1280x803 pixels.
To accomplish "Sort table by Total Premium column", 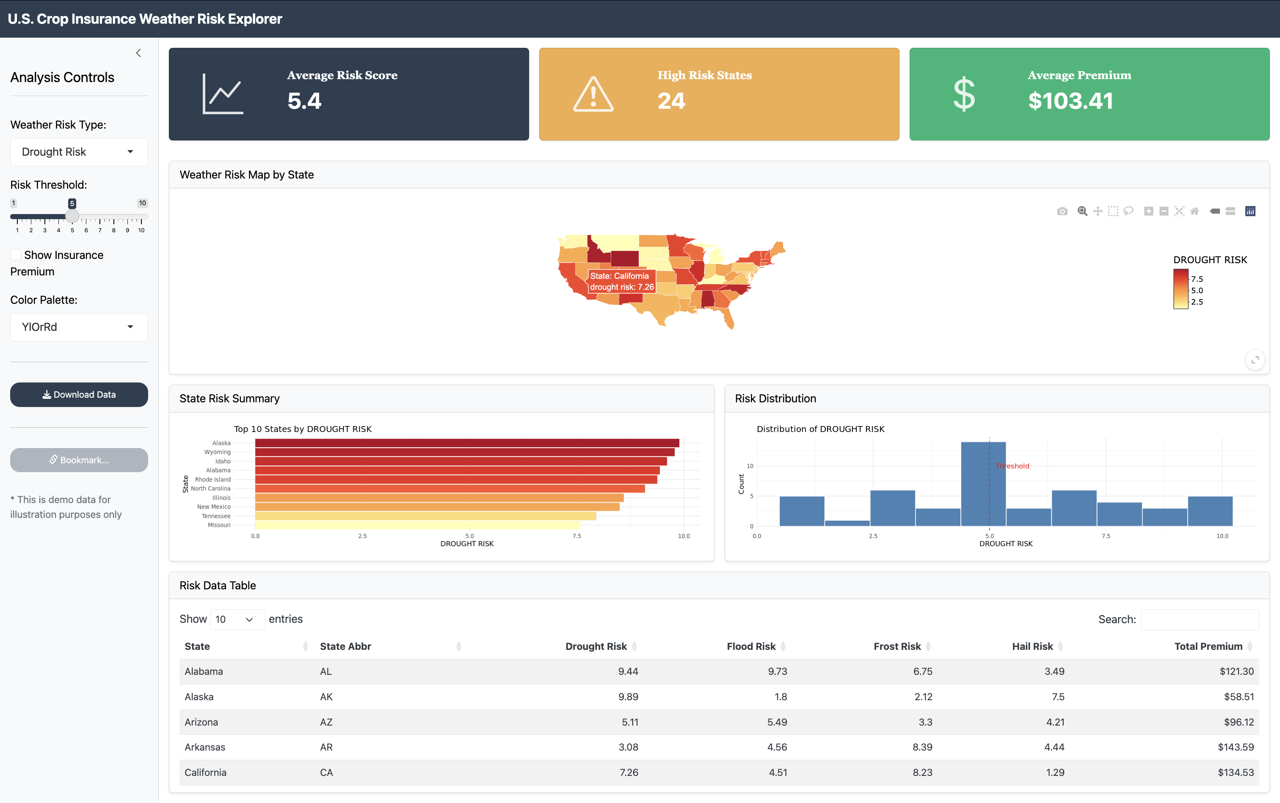I will [x=1208, y=647].
